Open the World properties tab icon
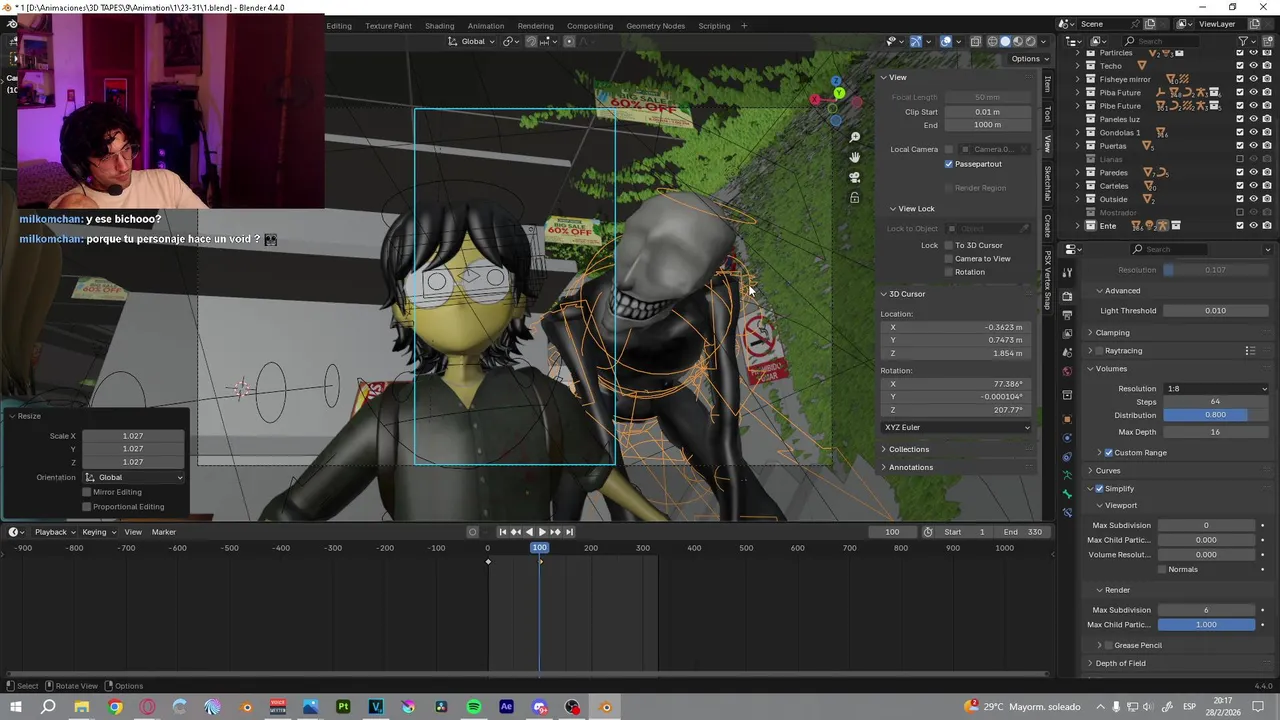 (x=1067, y=371)
